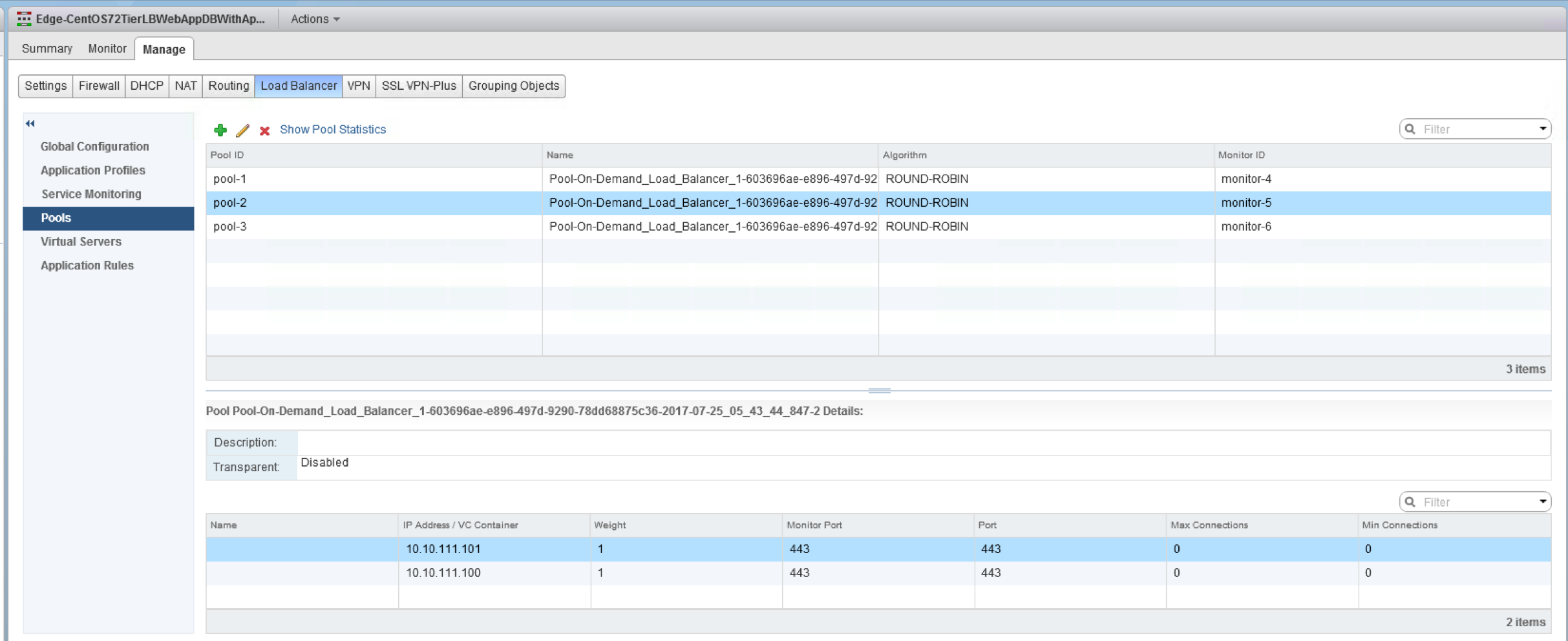1568x641 pixels.
Task: Open the NAT sub-tab
Action: click(185, 85)
